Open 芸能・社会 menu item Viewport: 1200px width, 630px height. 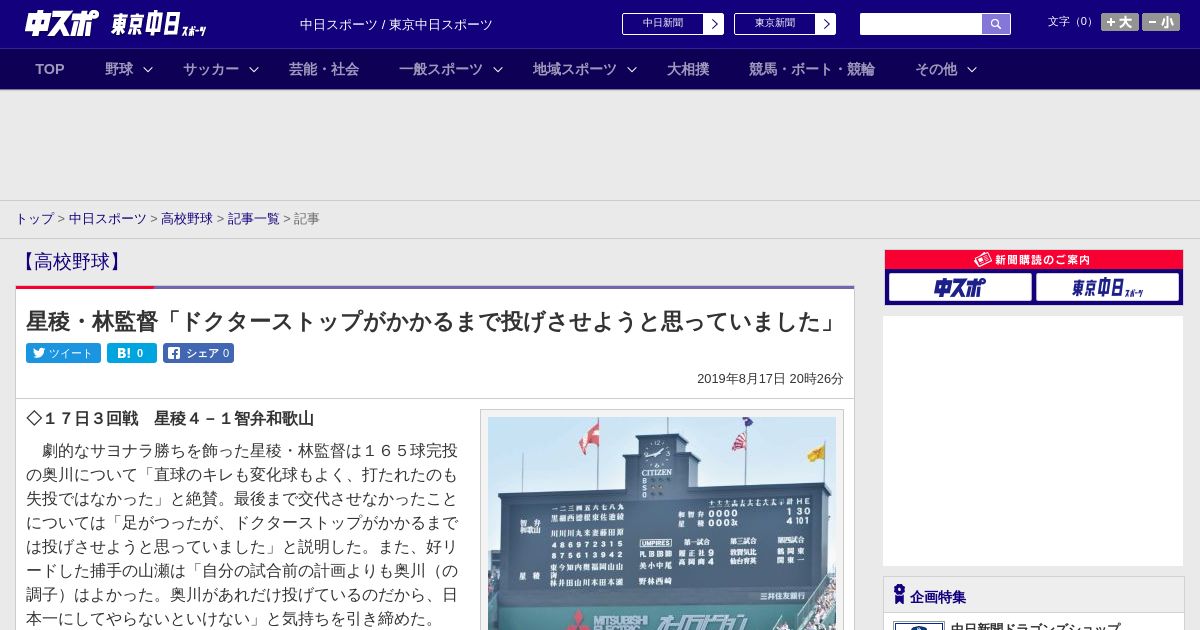point(324,69)
